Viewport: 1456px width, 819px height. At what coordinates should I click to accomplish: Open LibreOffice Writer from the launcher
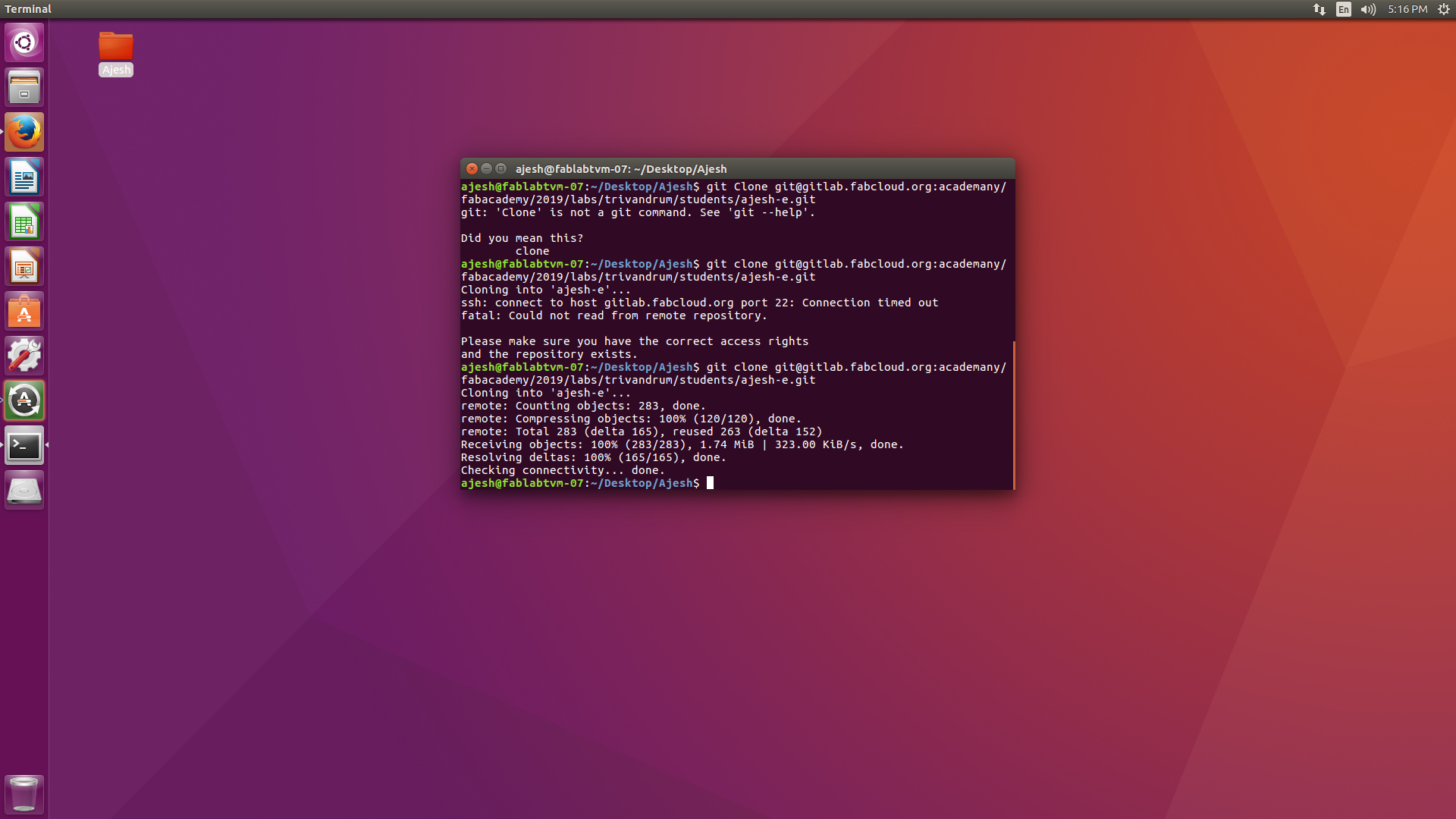(x=24, y=176)
